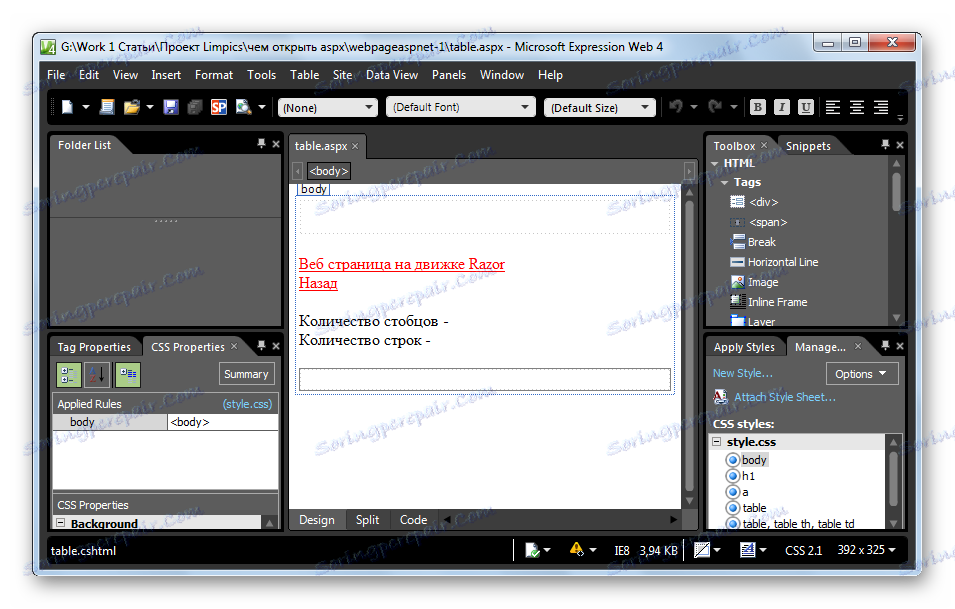Select the body style under style.css

coord(752,459)
